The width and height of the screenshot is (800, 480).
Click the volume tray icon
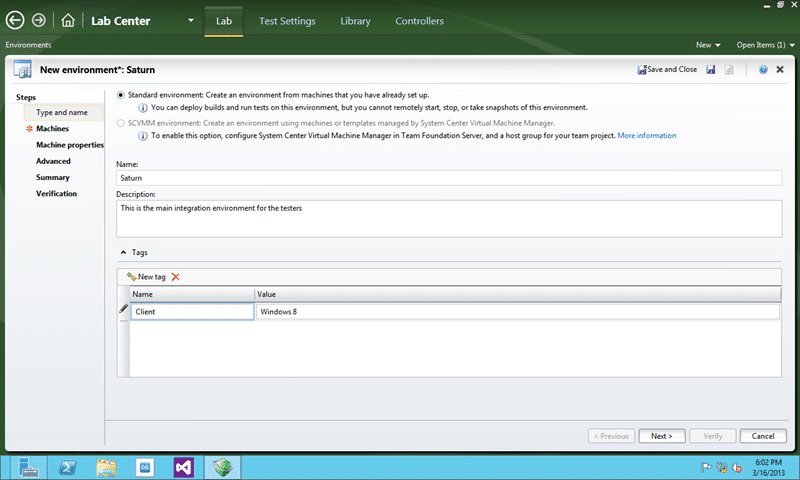[737, 467]
